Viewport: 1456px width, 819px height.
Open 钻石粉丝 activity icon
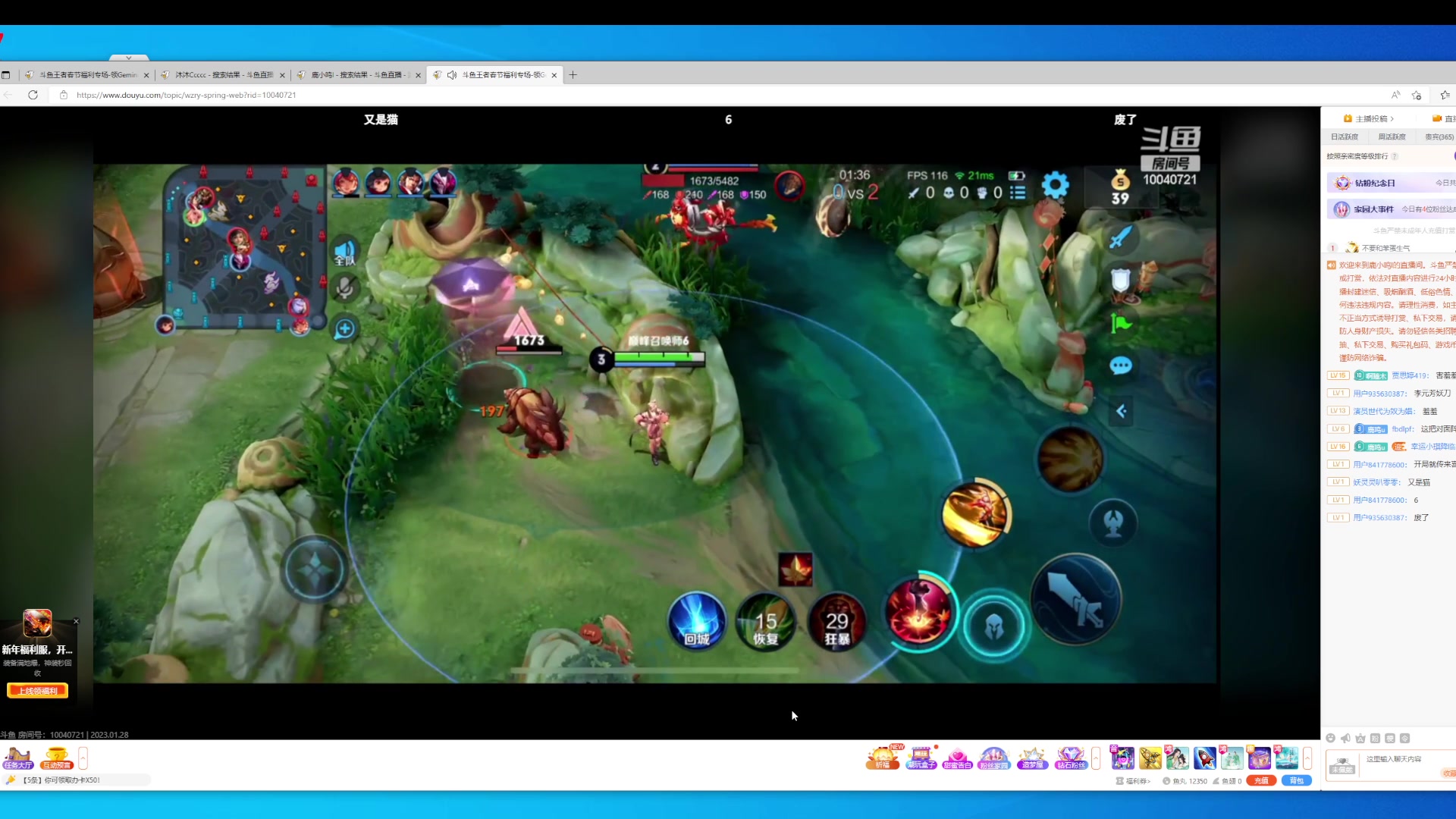[x=1071, y=757]
